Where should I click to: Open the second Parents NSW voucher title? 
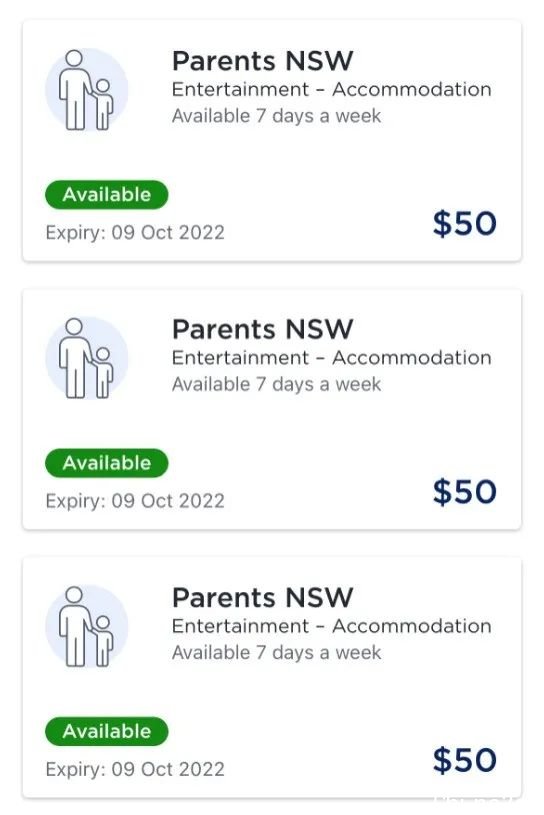(262, 330)
